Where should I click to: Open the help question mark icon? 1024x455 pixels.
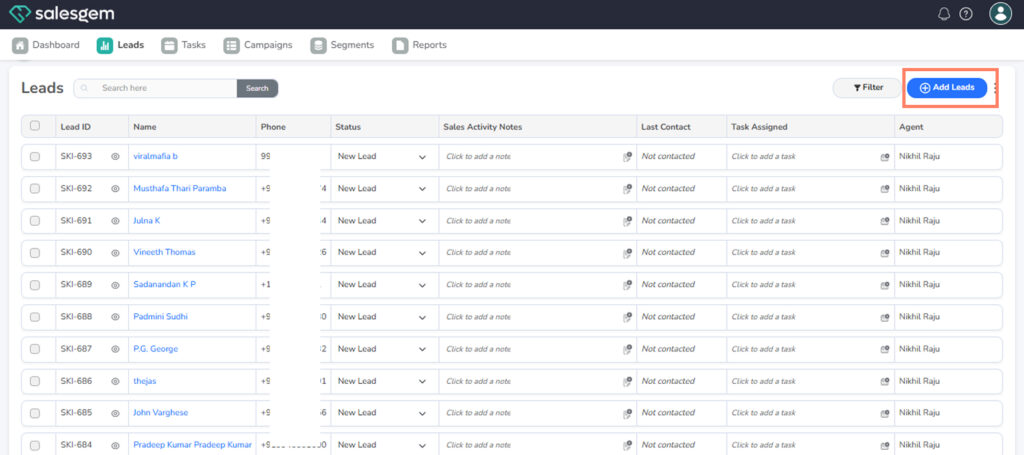(966, 14)
